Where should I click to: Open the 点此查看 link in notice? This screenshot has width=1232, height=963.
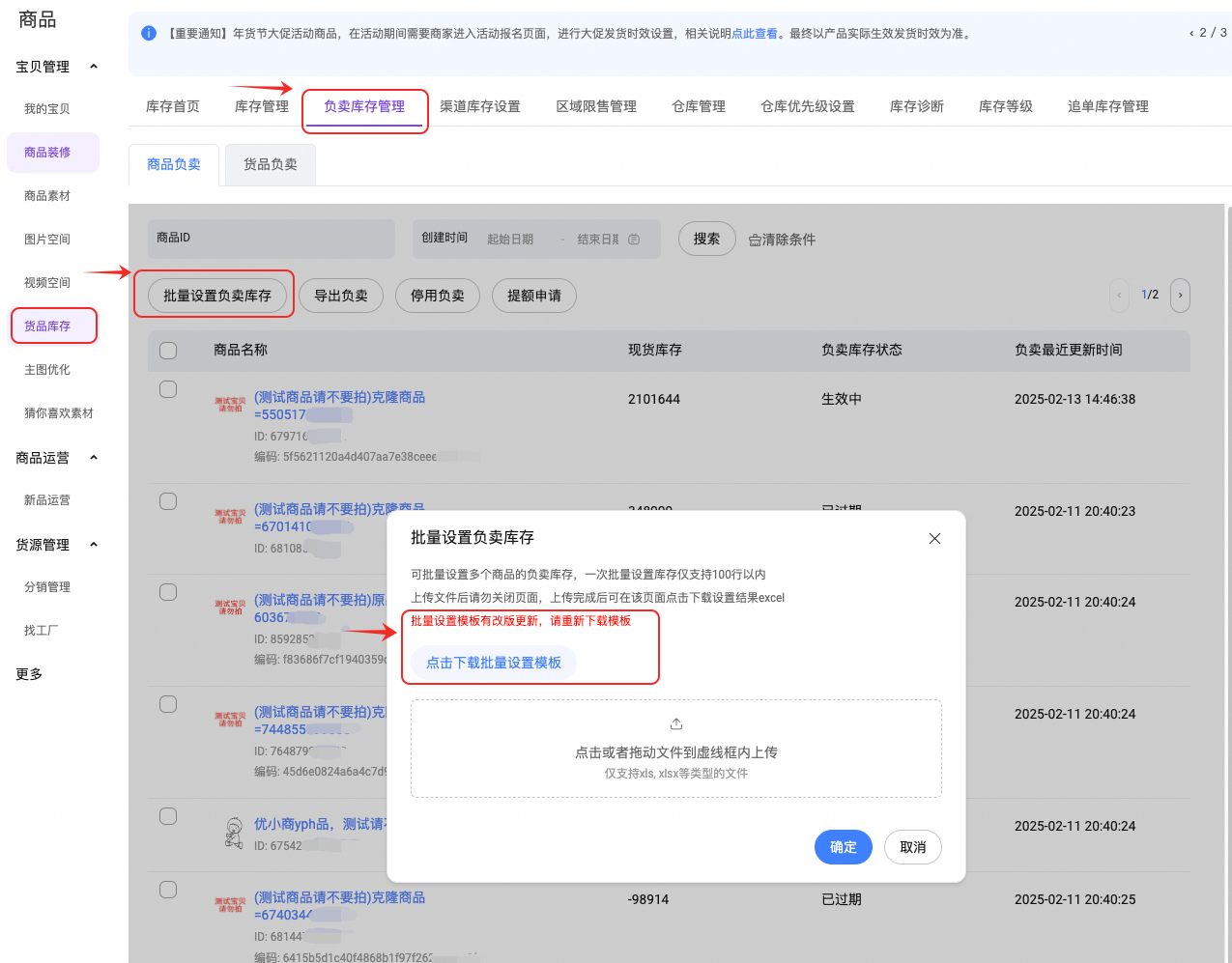(x=755, y=33)
